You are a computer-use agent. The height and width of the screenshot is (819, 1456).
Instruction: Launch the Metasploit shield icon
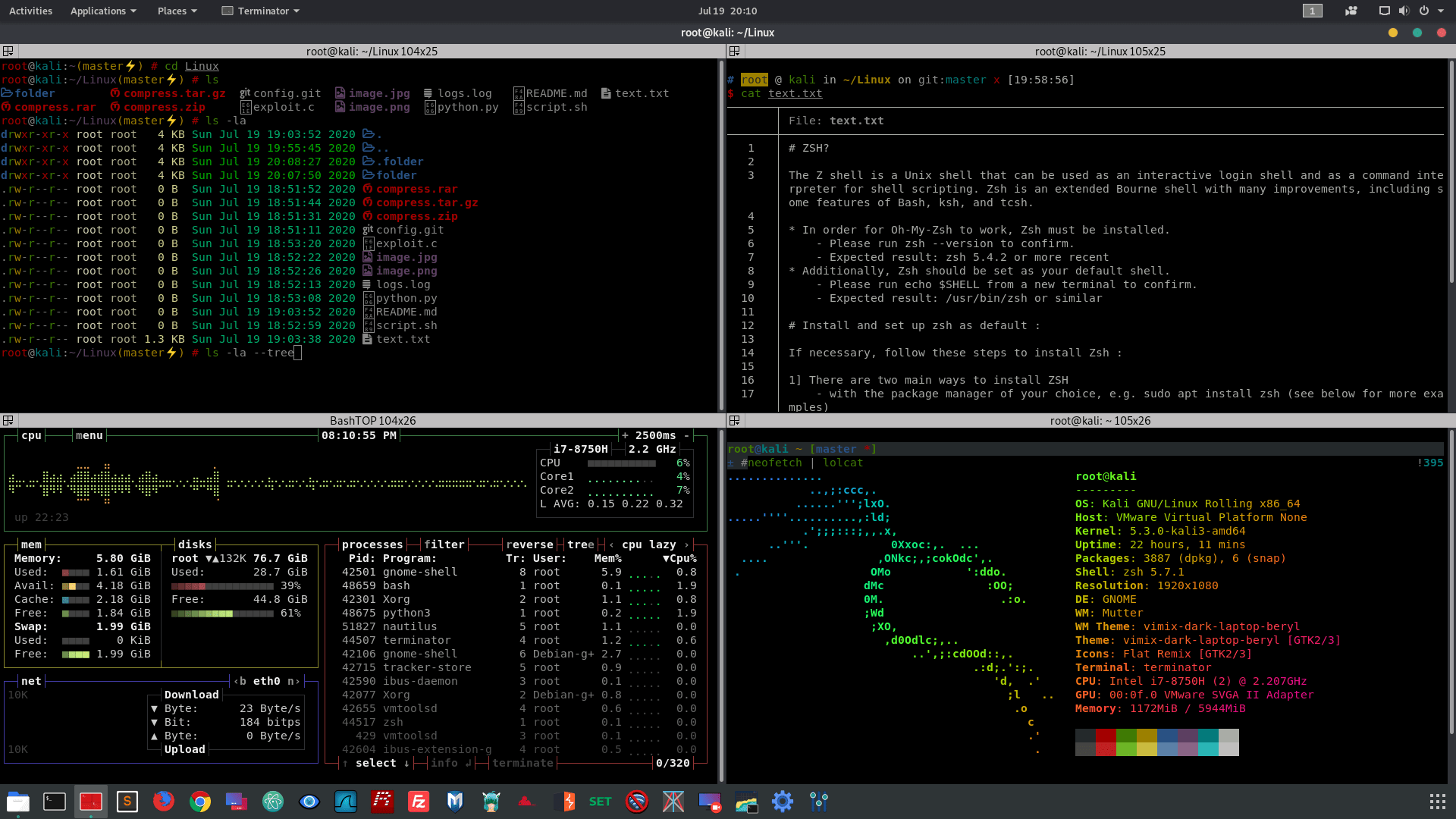[454, 802]
